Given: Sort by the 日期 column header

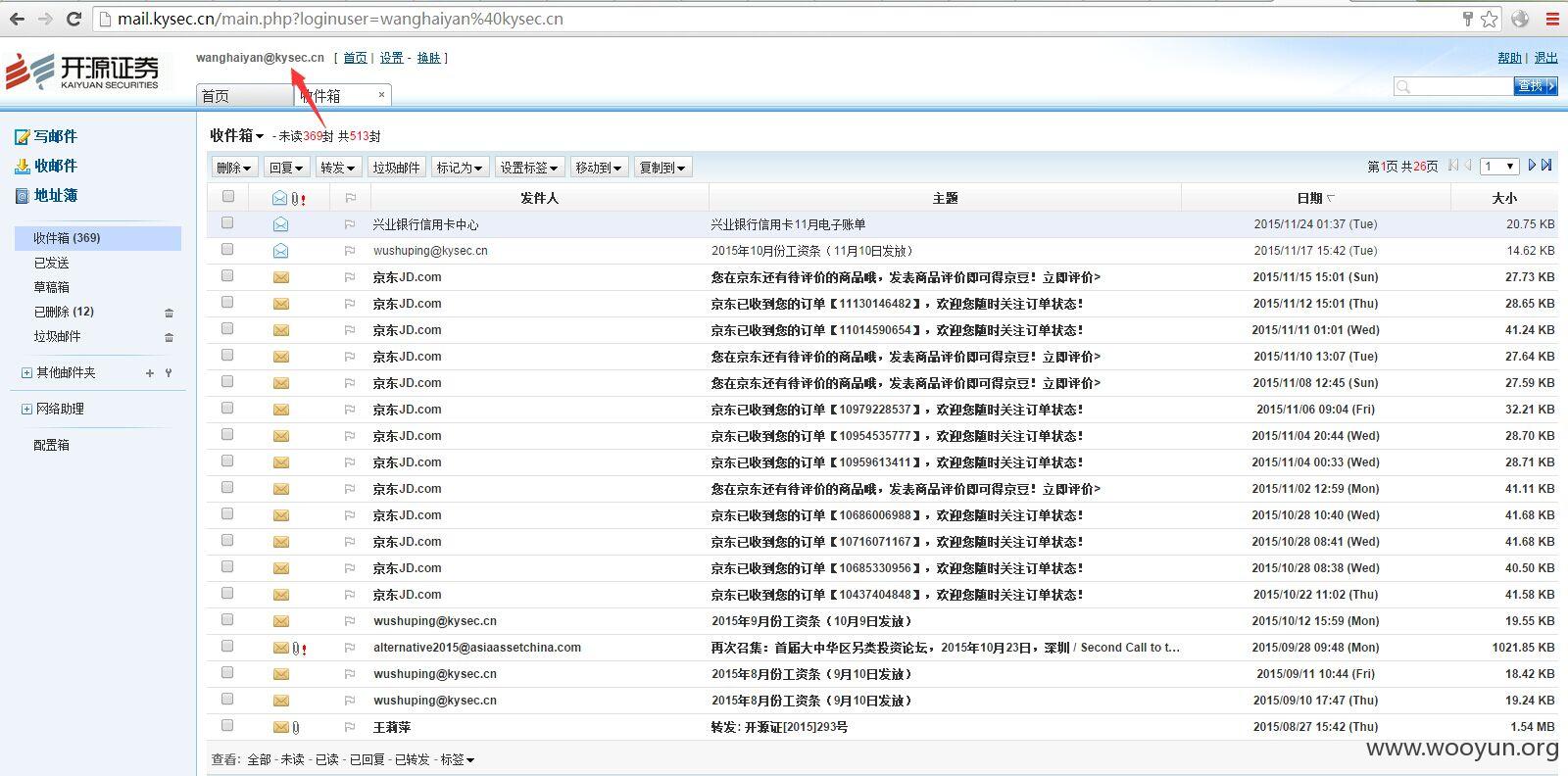Looking at the screenshot, I should click(1315, 198).
